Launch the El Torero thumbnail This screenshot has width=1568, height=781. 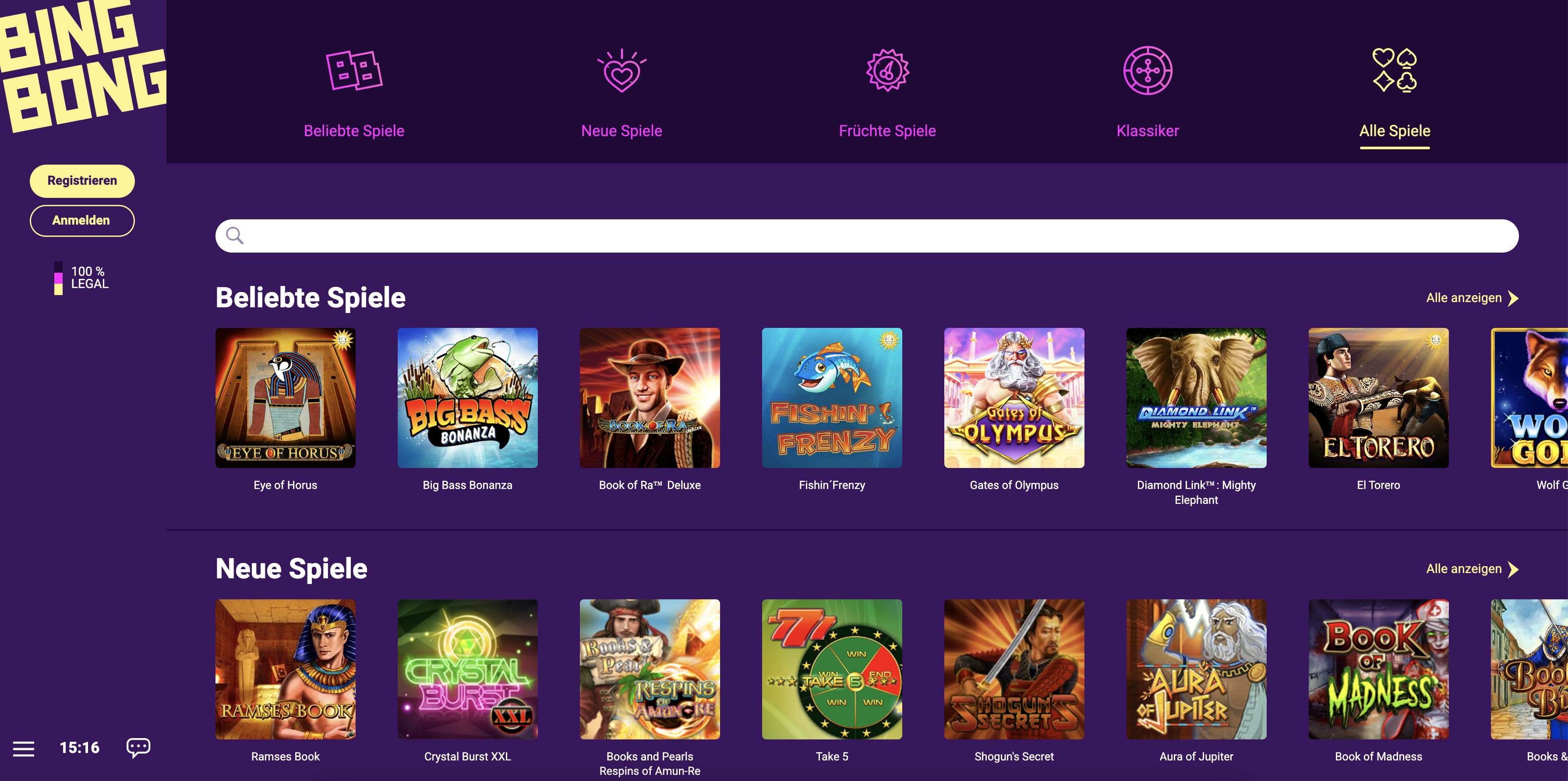[x=1378, y=398]
